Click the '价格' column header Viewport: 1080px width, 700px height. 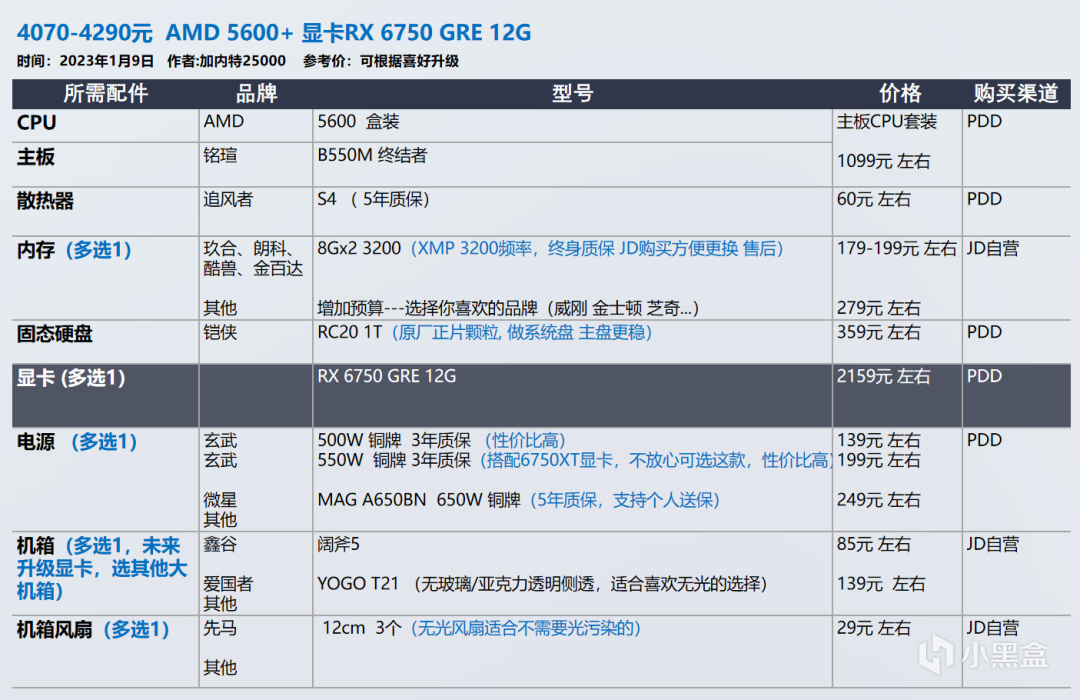[900, 93]
